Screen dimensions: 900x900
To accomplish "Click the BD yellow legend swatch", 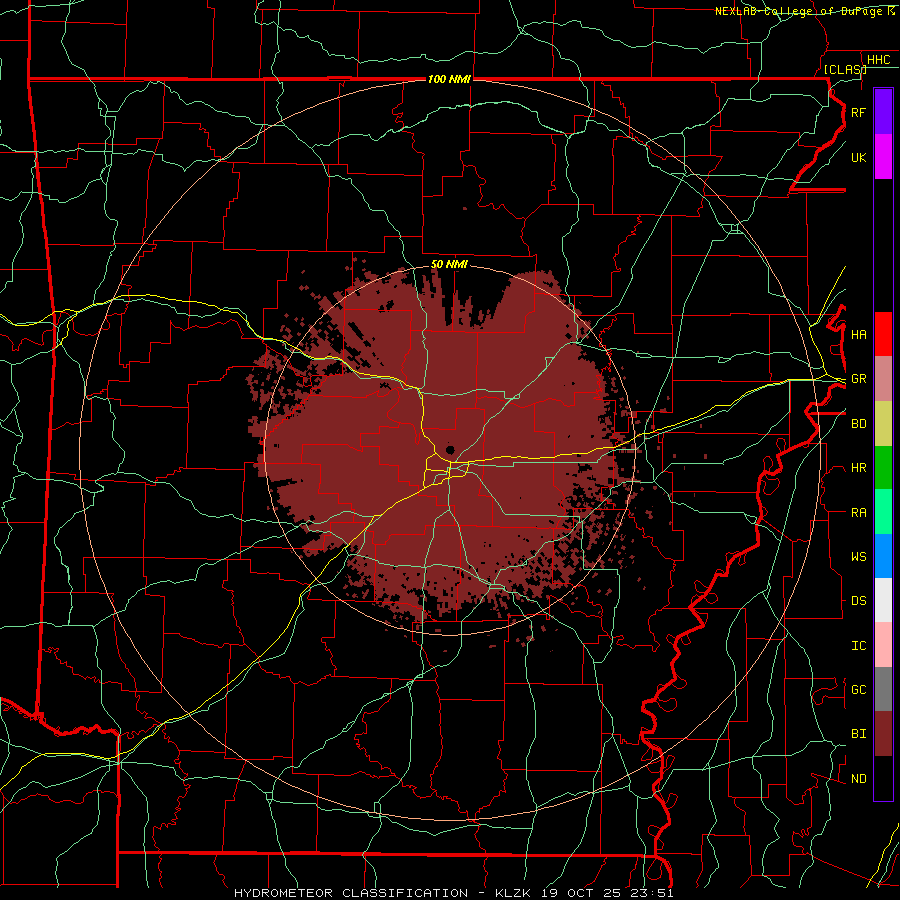I will [883, 424].
